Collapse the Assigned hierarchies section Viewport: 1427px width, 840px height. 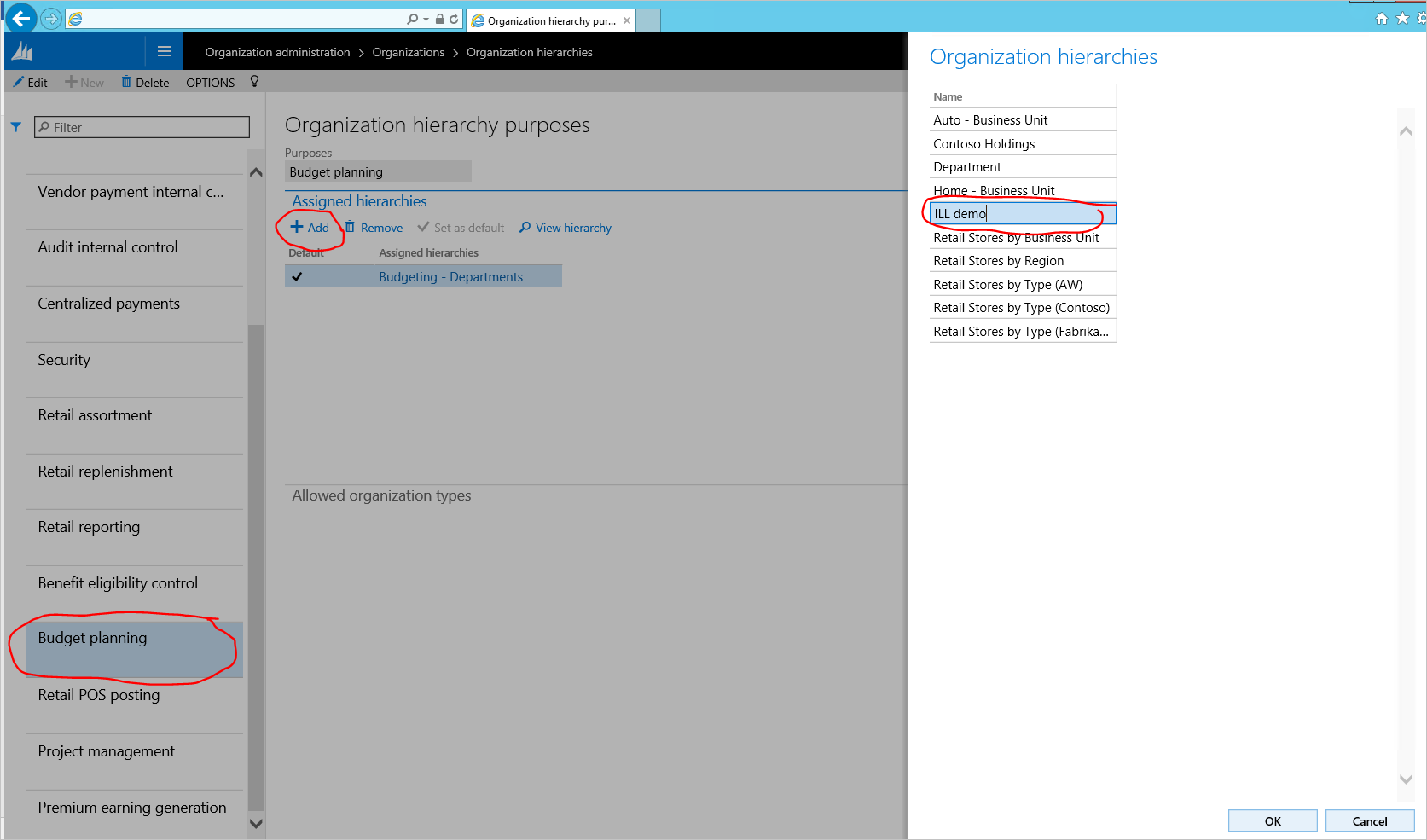(x=359, y=201)
